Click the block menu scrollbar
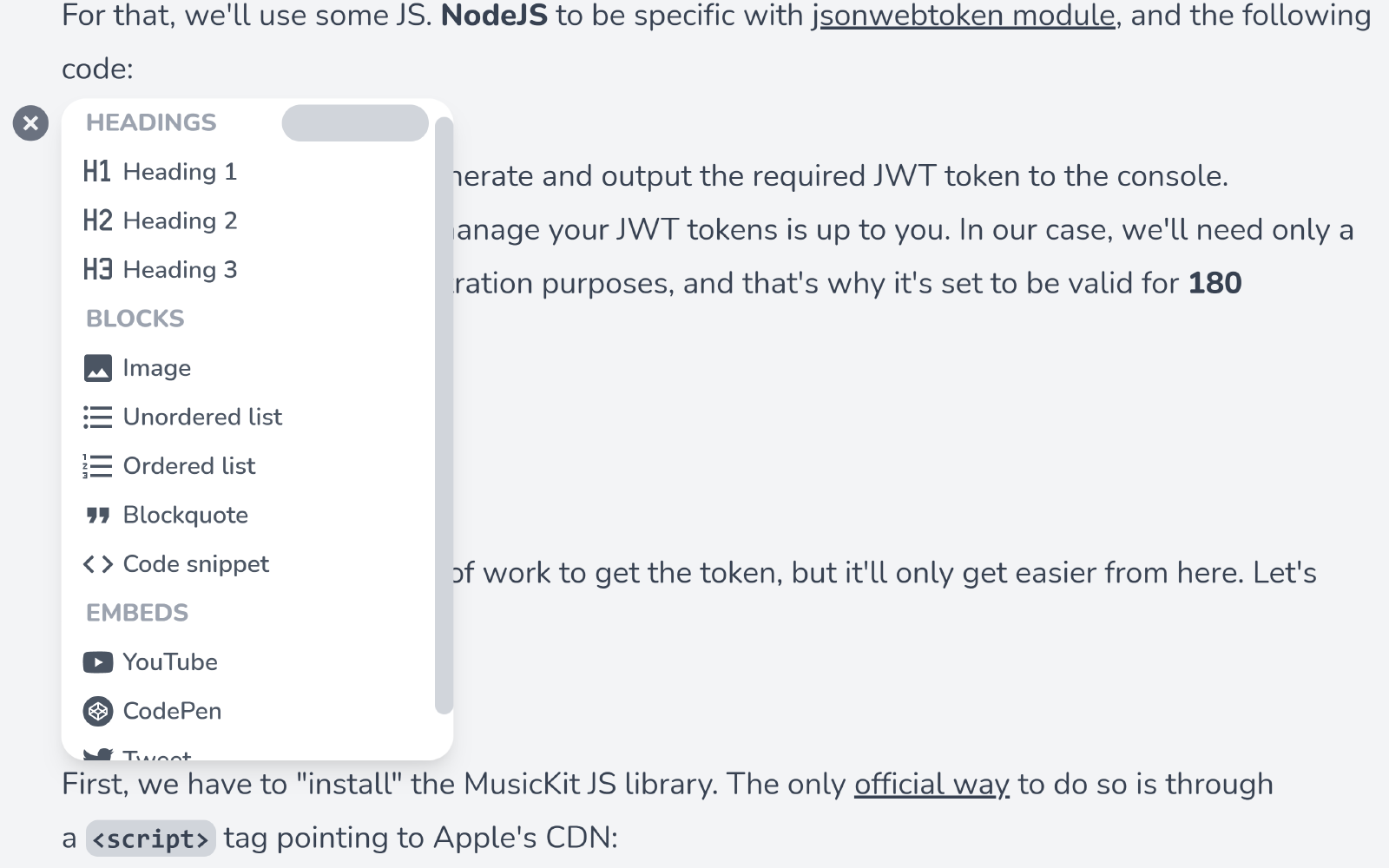Image resolution: width=1389 pixels, height=868 pixels. click(444, 415)
